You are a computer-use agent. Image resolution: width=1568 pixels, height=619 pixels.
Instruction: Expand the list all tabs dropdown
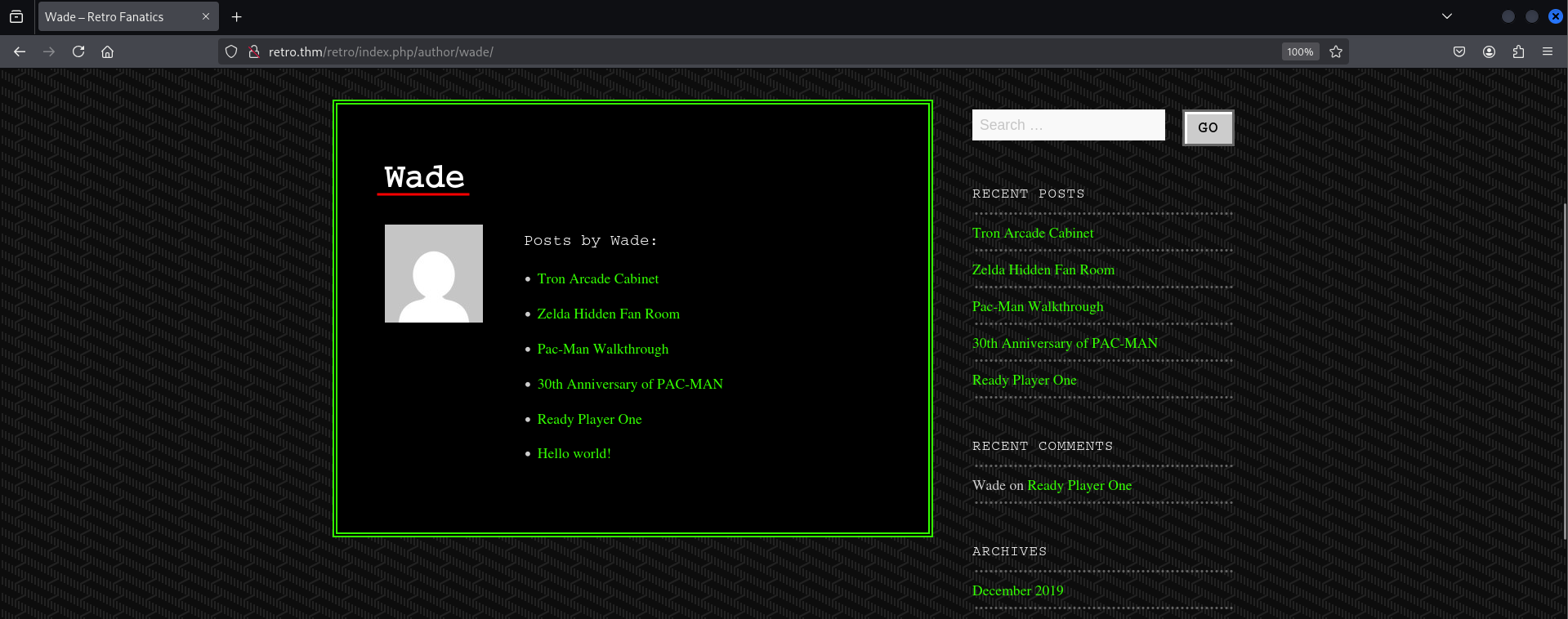(1447, 16)
